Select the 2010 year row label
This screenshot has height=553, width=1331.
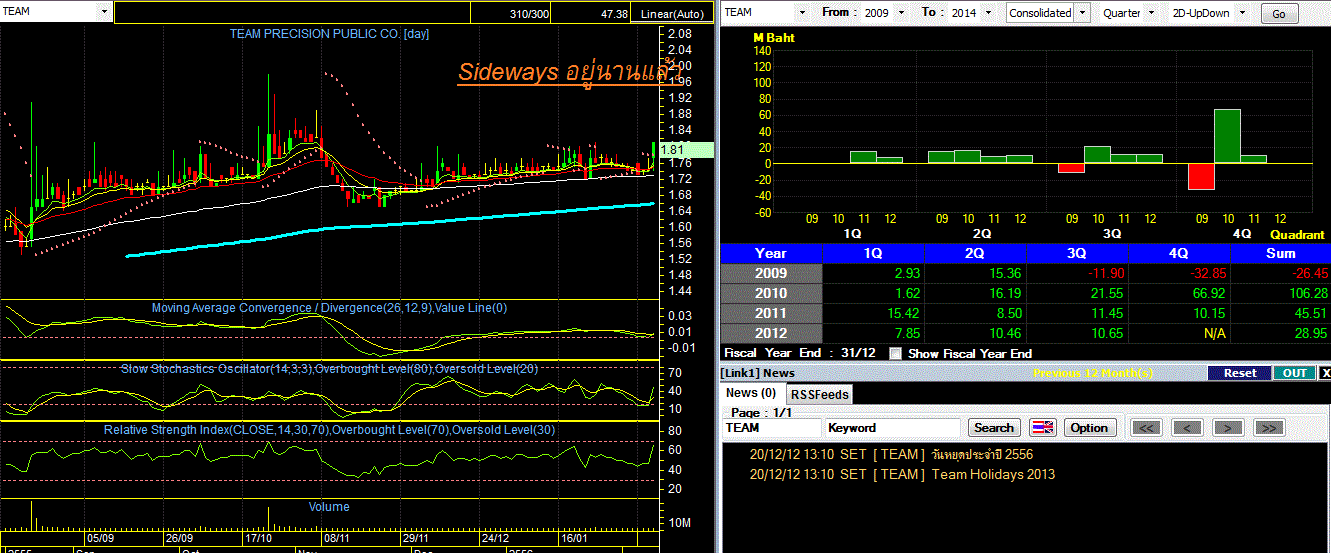tap(771, 293)
